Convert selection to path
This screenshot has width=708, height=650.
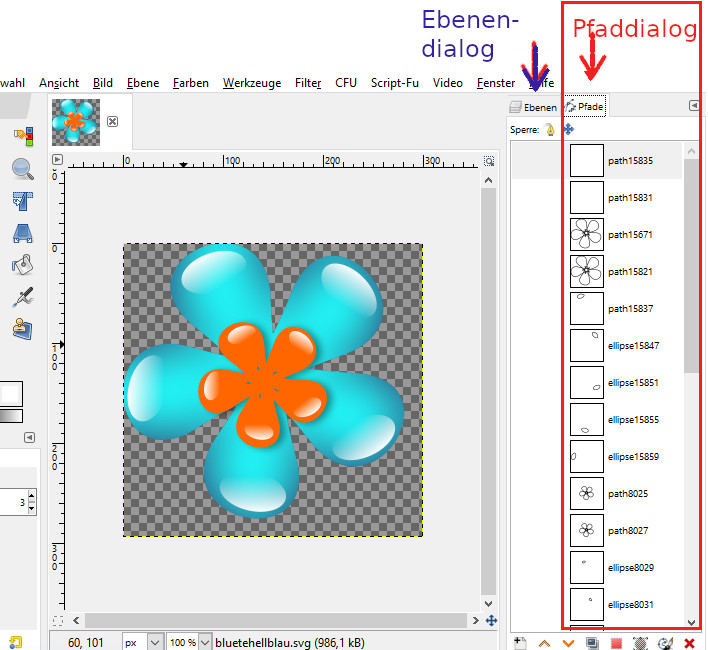point(640,643)
